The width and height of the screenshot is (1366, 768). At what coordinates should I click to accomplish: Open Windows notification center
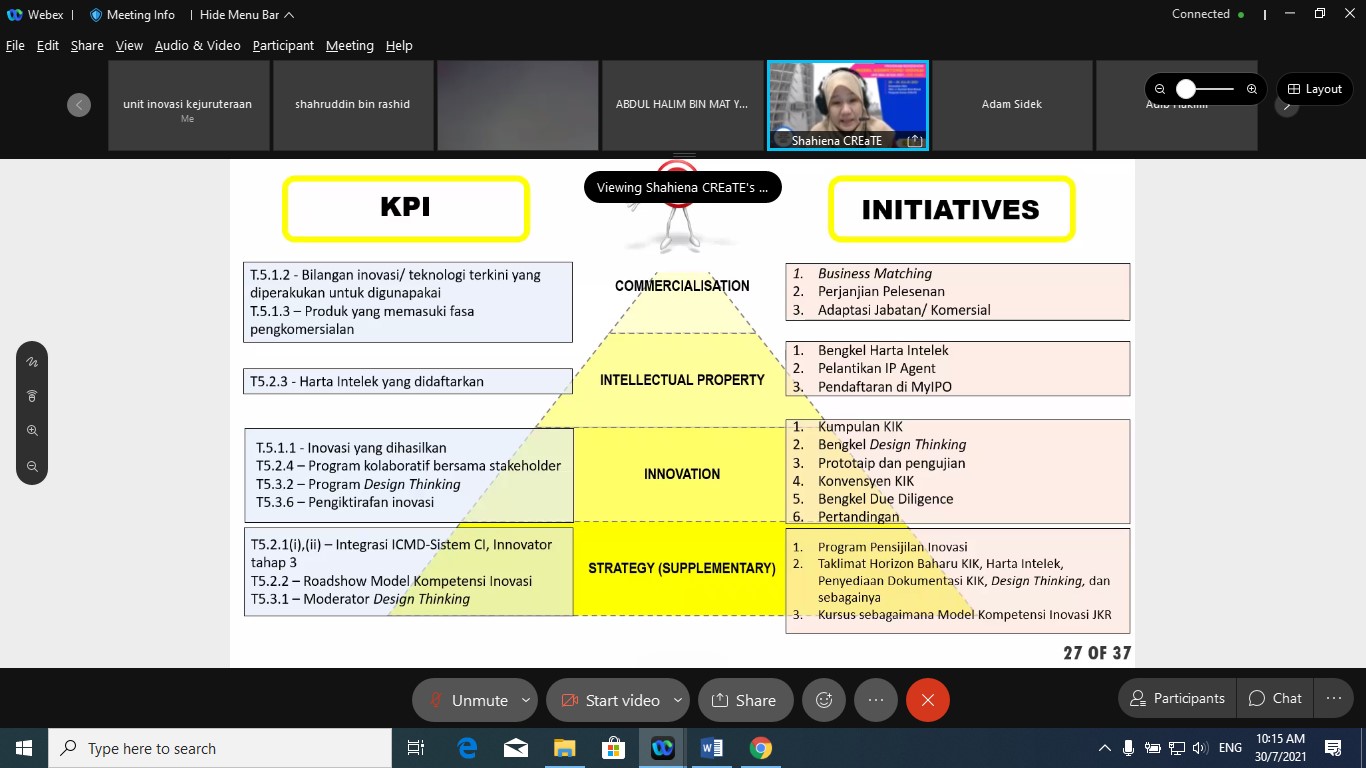(1333, 748)
